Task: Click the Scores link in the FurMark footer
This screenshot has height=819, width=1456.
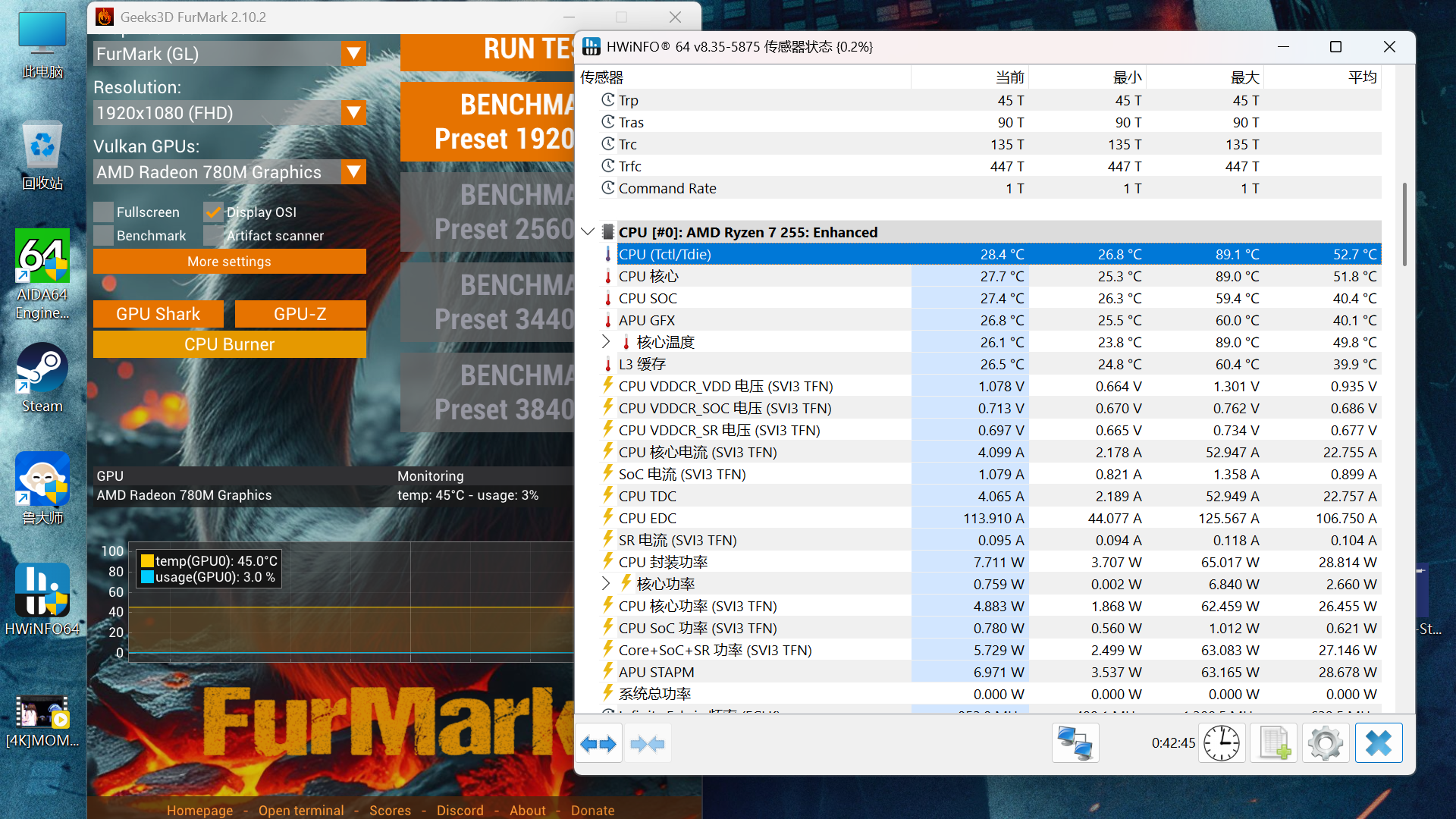Action: pyautogui.click(x=390, y=810)
